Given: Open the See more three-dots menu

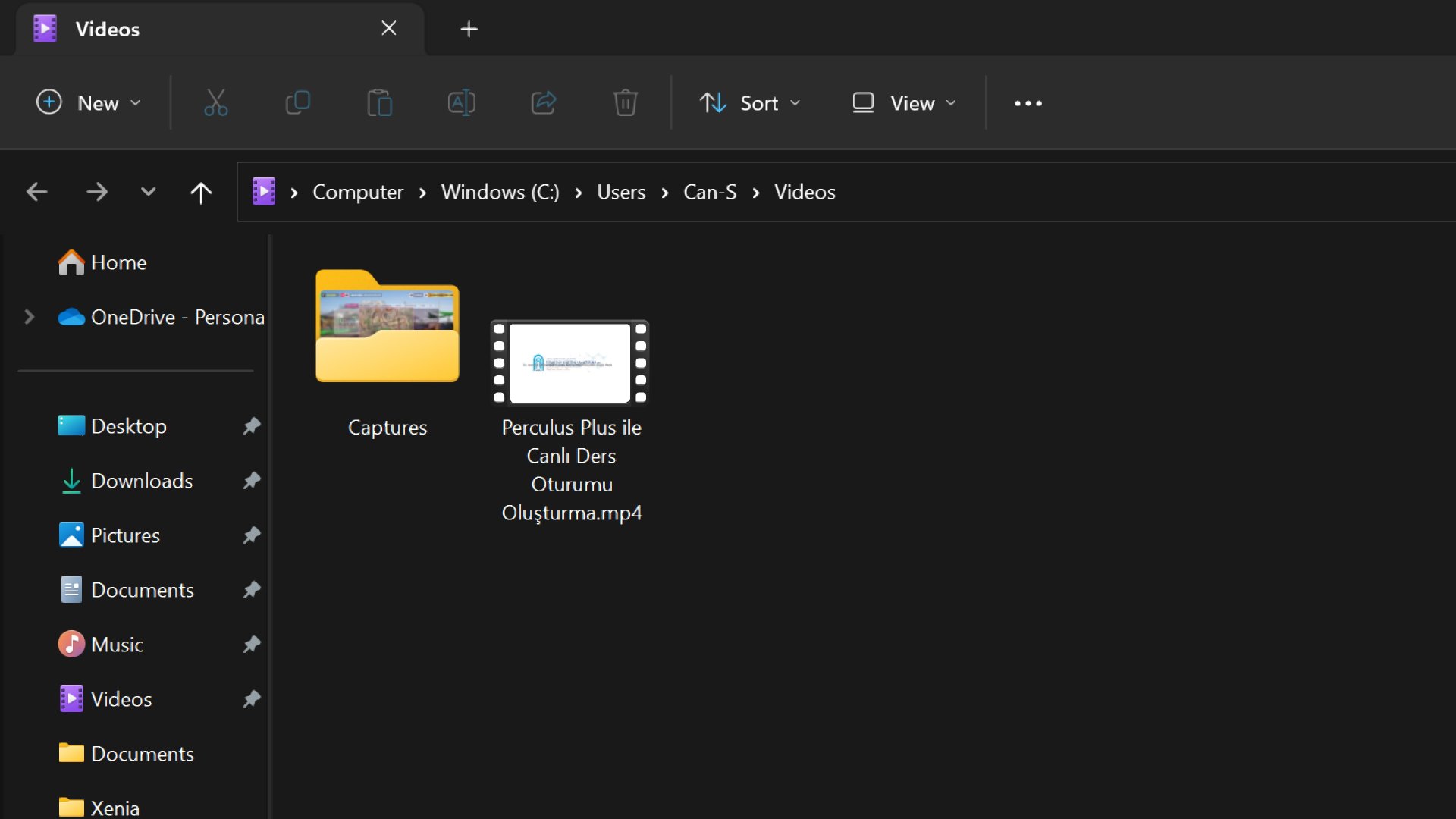Looking at the screenshot, I should 1028,103.
